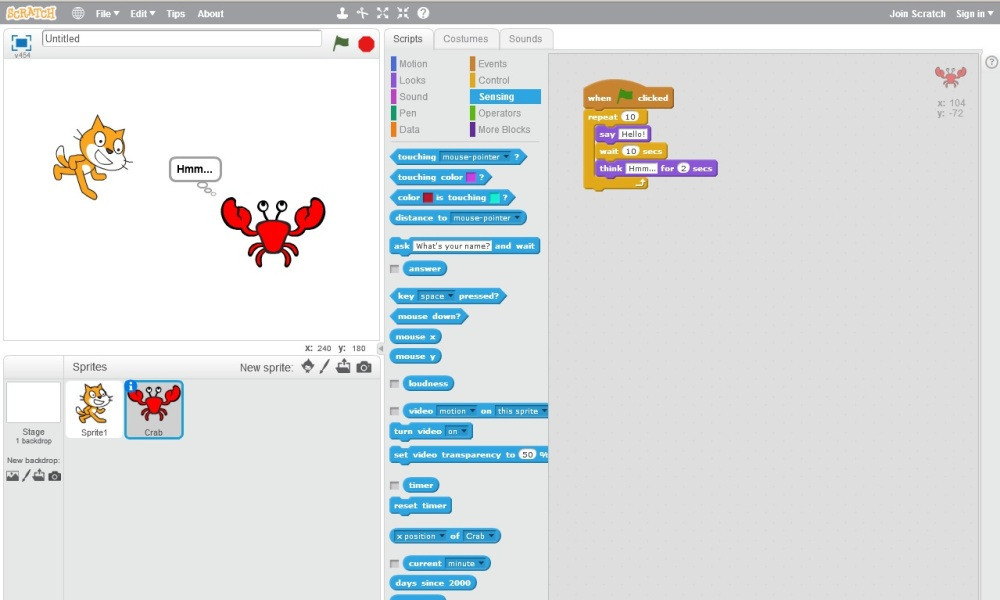Switch to the Sounds tab
Image resolution: width=1000 pixels, height=600 pixels.
(526, 39)
